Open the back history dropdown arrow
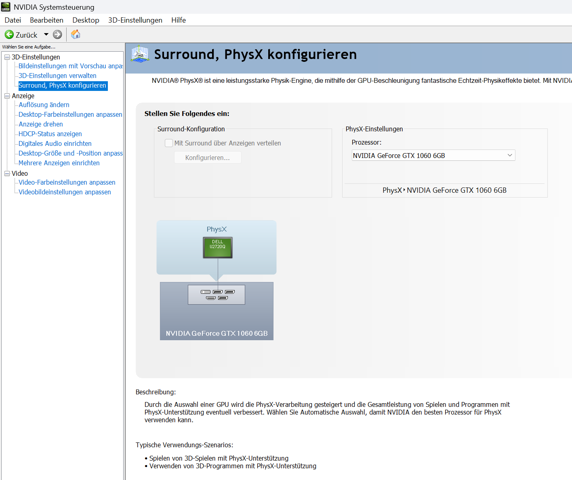The width and height of the screenshot is (572, 480). pyautogui.click(x=46, y=35)
